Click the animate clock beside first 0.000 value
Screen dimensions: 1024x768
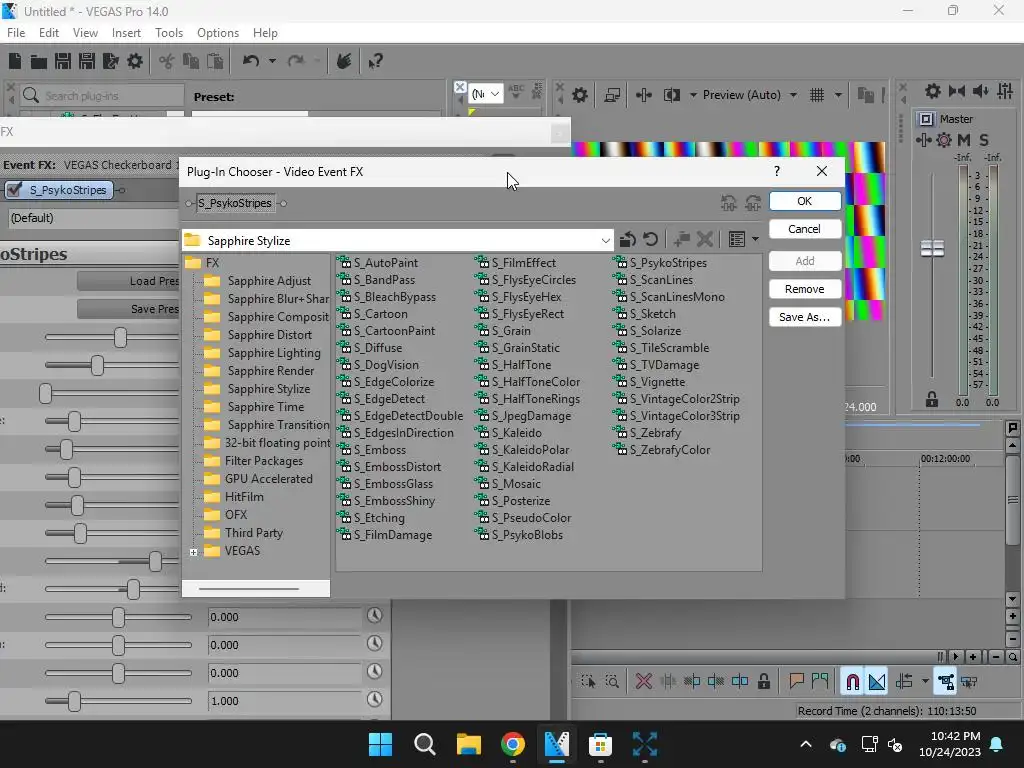(374, 615)
